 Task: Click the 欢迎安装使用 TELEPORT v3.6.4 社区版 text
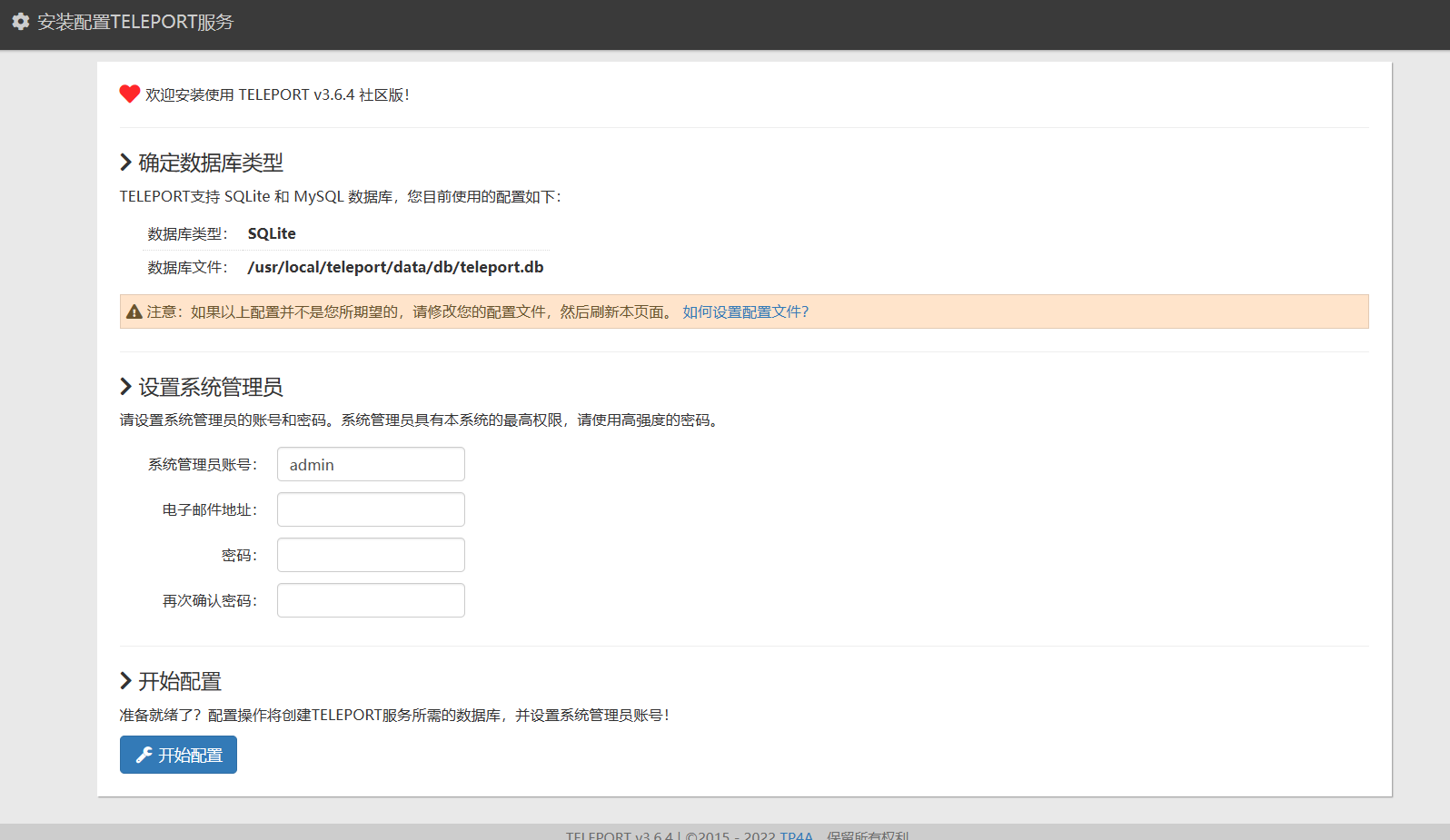277,94
